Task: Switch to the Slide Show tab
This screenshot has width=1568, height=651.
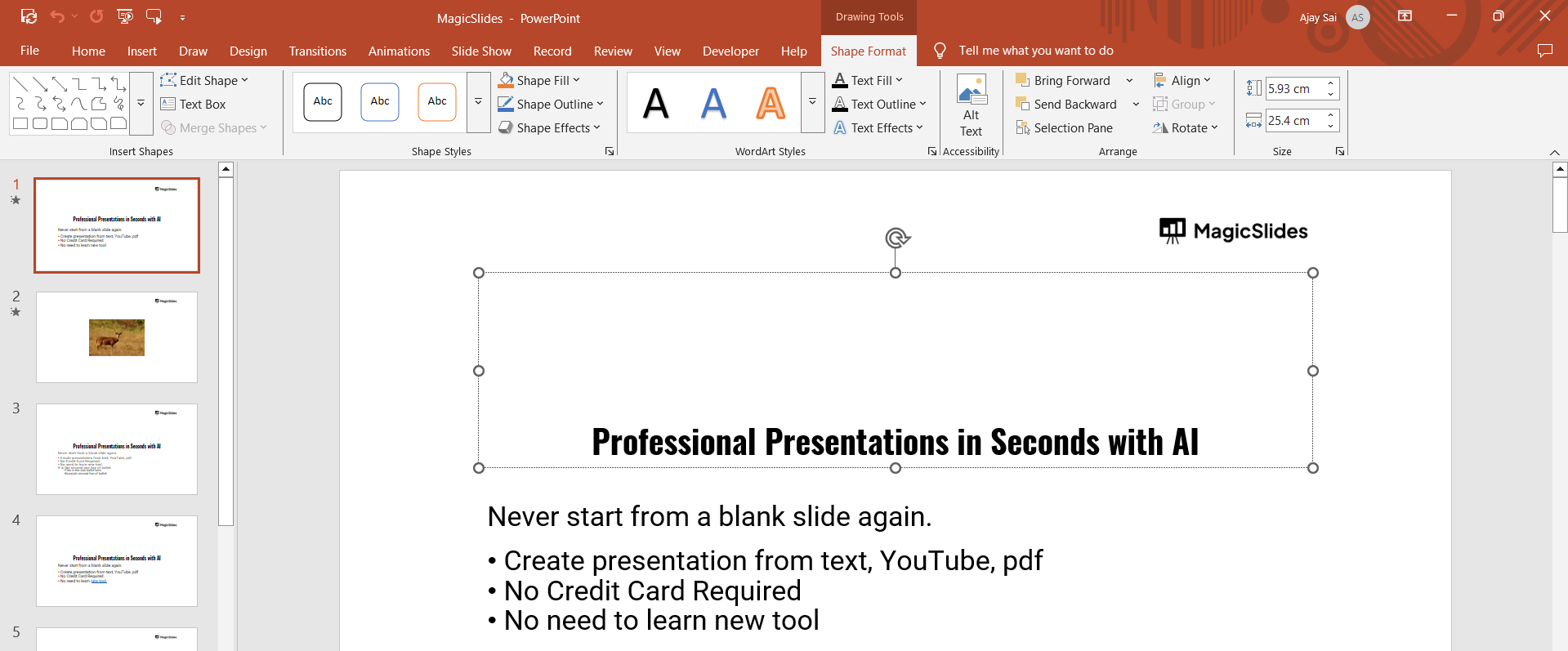Action: point(481,51)
